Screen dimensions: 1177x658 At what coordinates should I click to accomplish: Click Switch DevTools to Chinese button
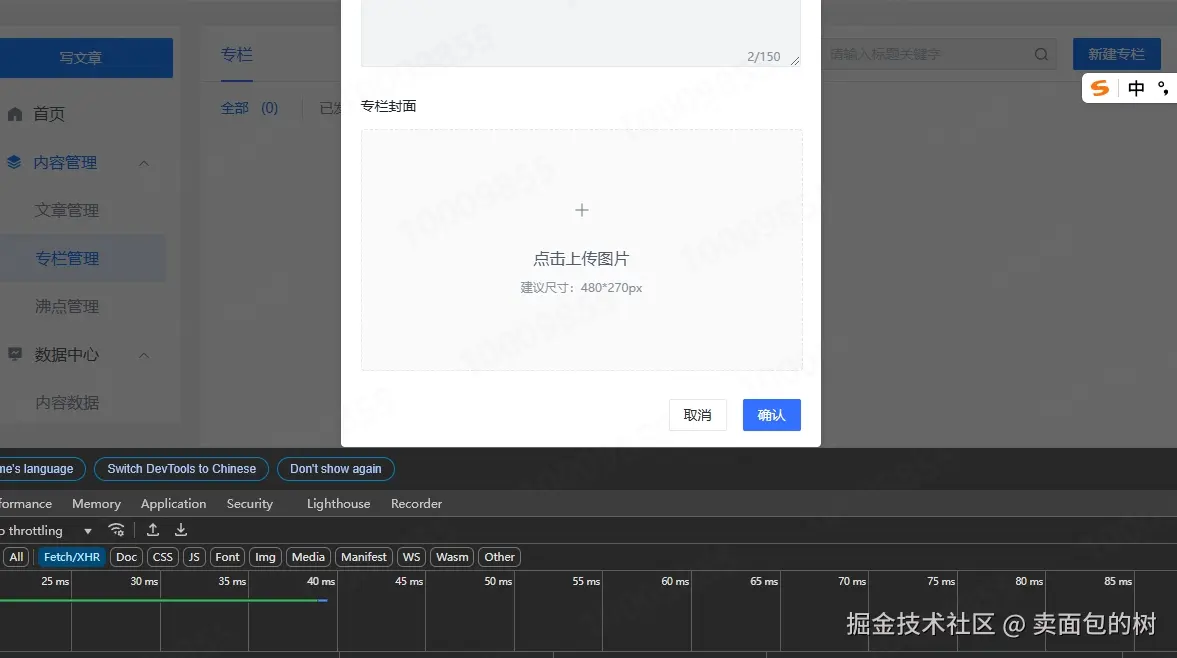(182, 469)
